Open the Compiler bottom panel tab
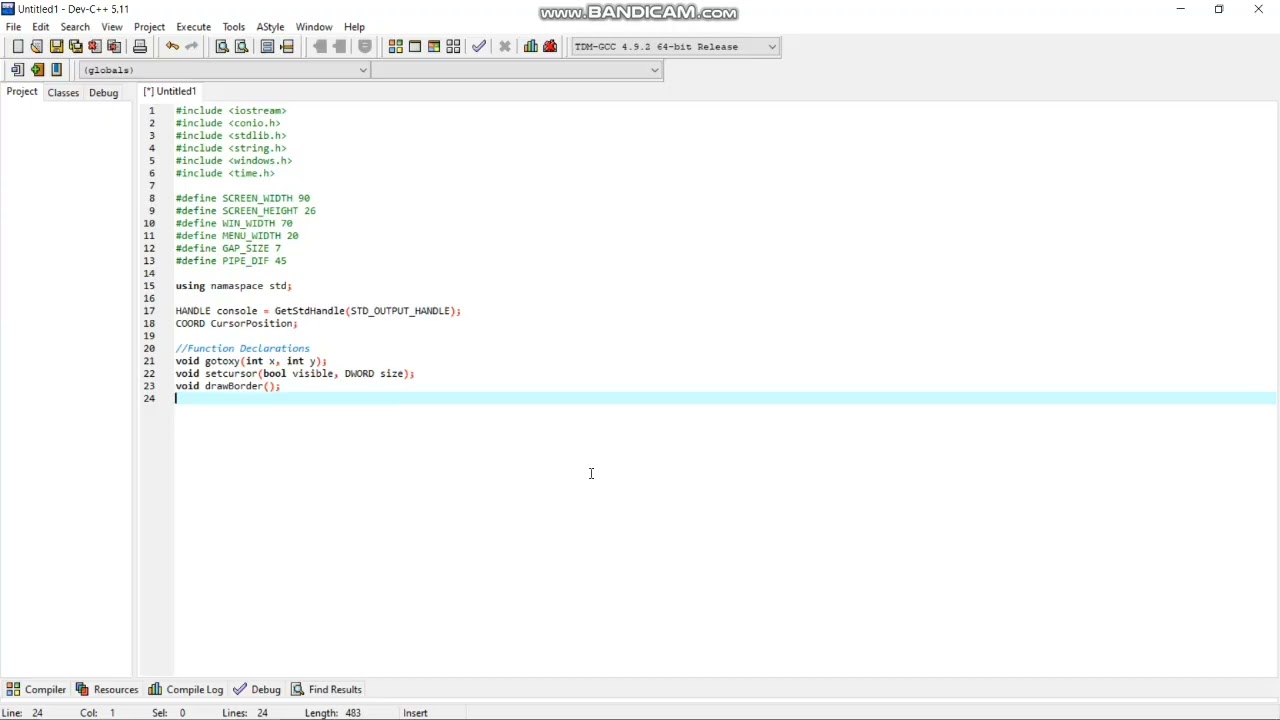 (36, 690)
